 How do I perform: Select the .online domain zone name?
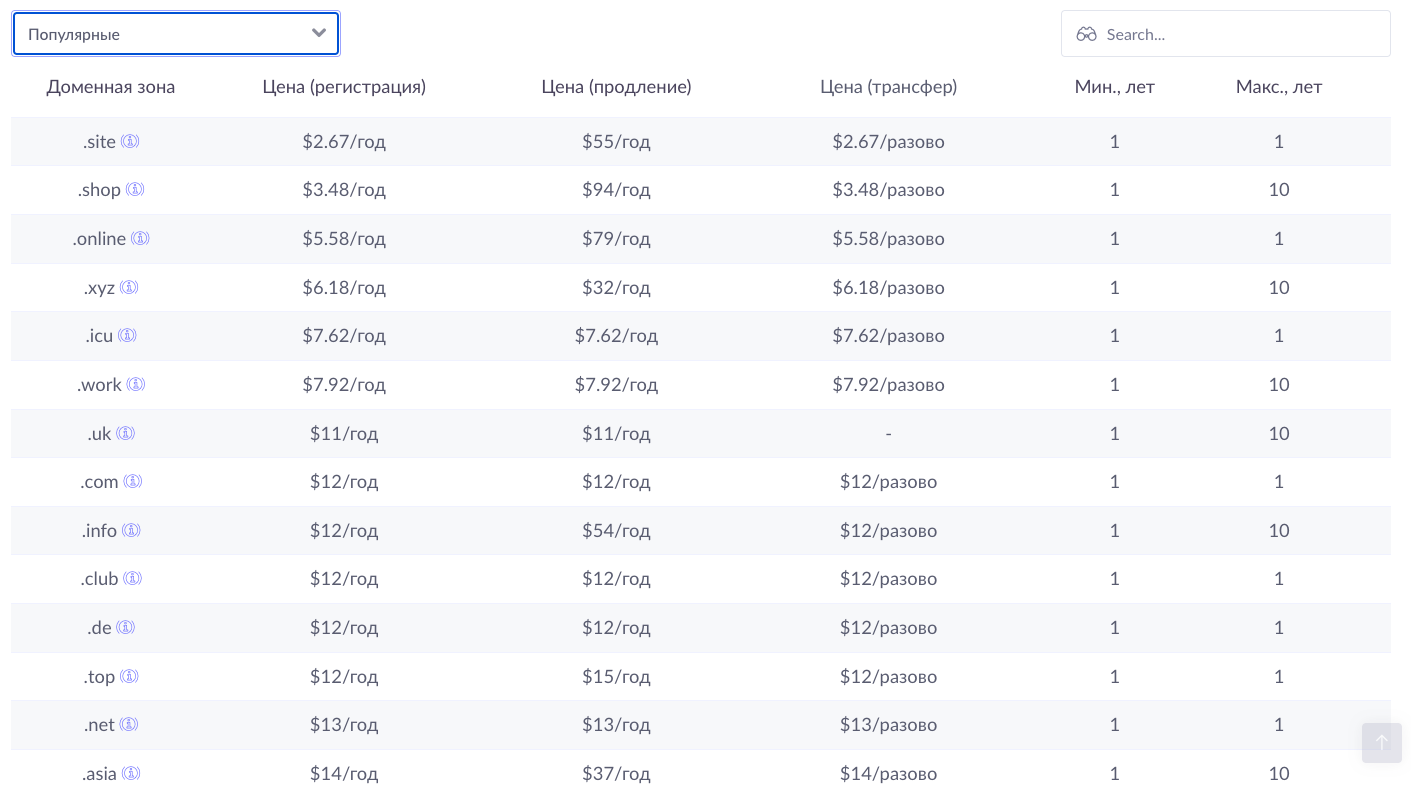(x=100, y=239)
